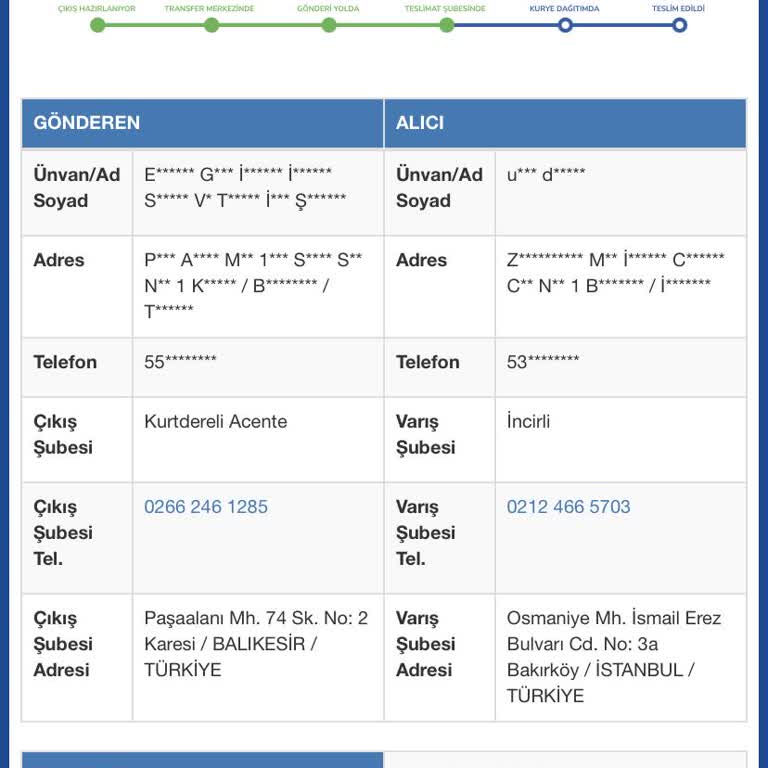768x768 pixels.
Task: Click the Teslimat Şubesinde progress dot
Action: (x=447, y=25)
